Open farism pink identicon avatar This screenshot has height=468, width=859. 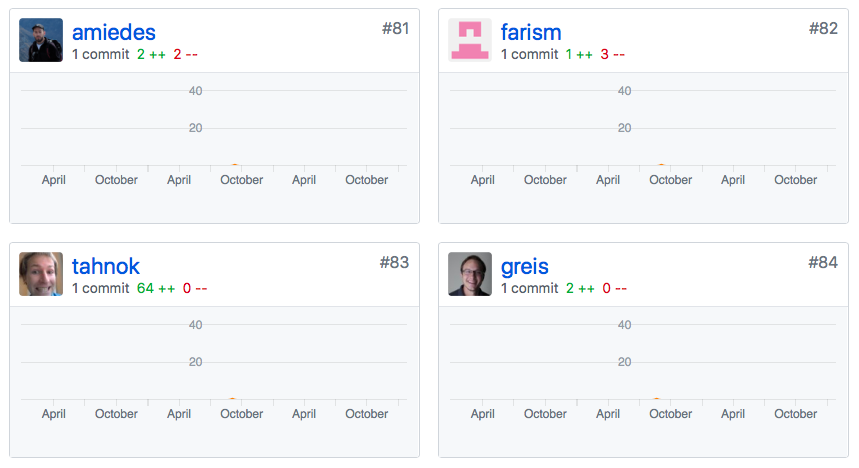470,40
